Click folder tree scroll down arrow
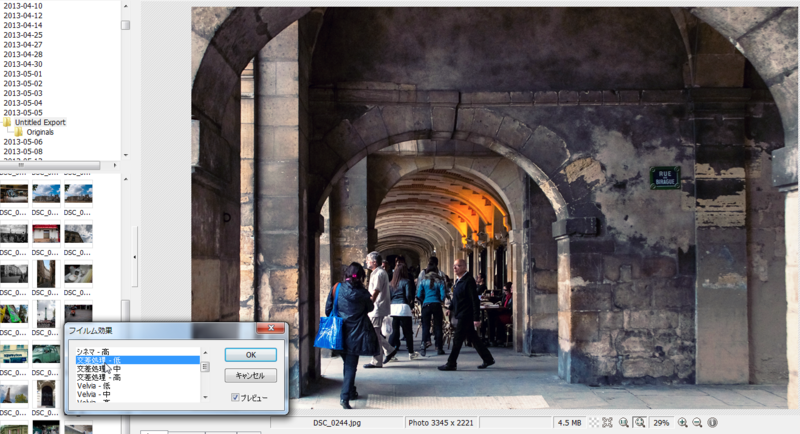Screen dimensions: 800x434 [126, 155]
